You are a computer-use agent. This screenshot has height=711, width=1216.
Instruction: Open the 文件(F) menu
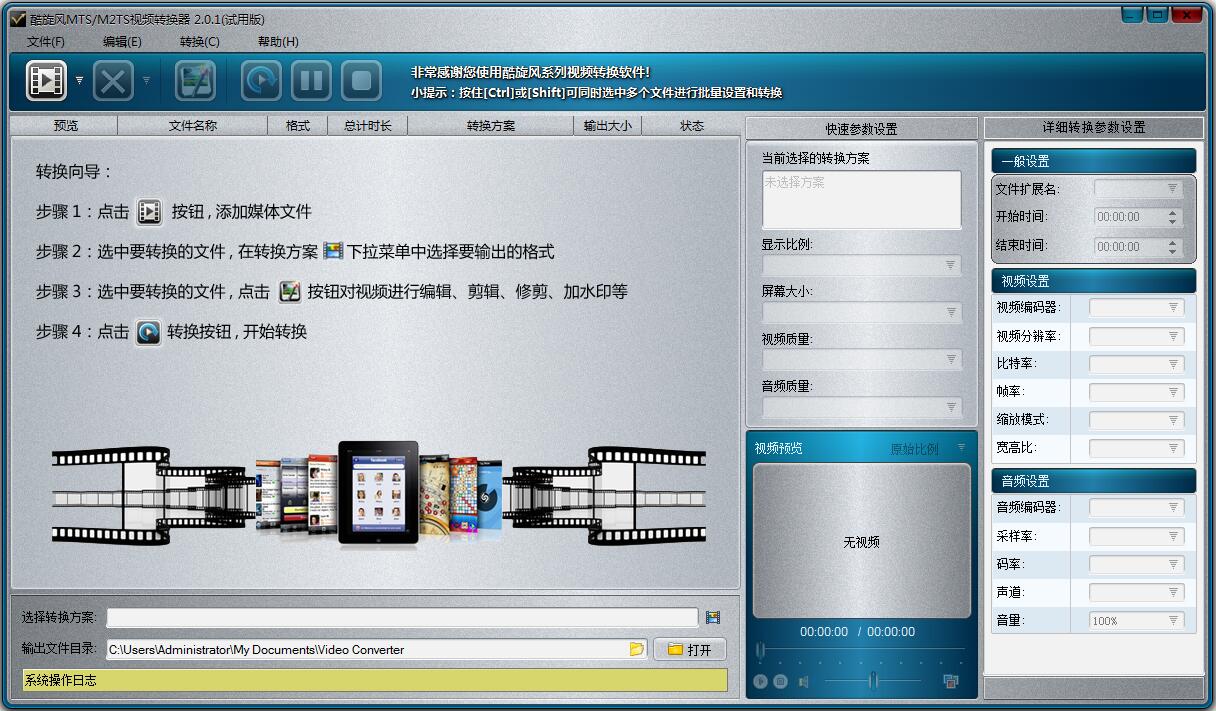point(46,42)
